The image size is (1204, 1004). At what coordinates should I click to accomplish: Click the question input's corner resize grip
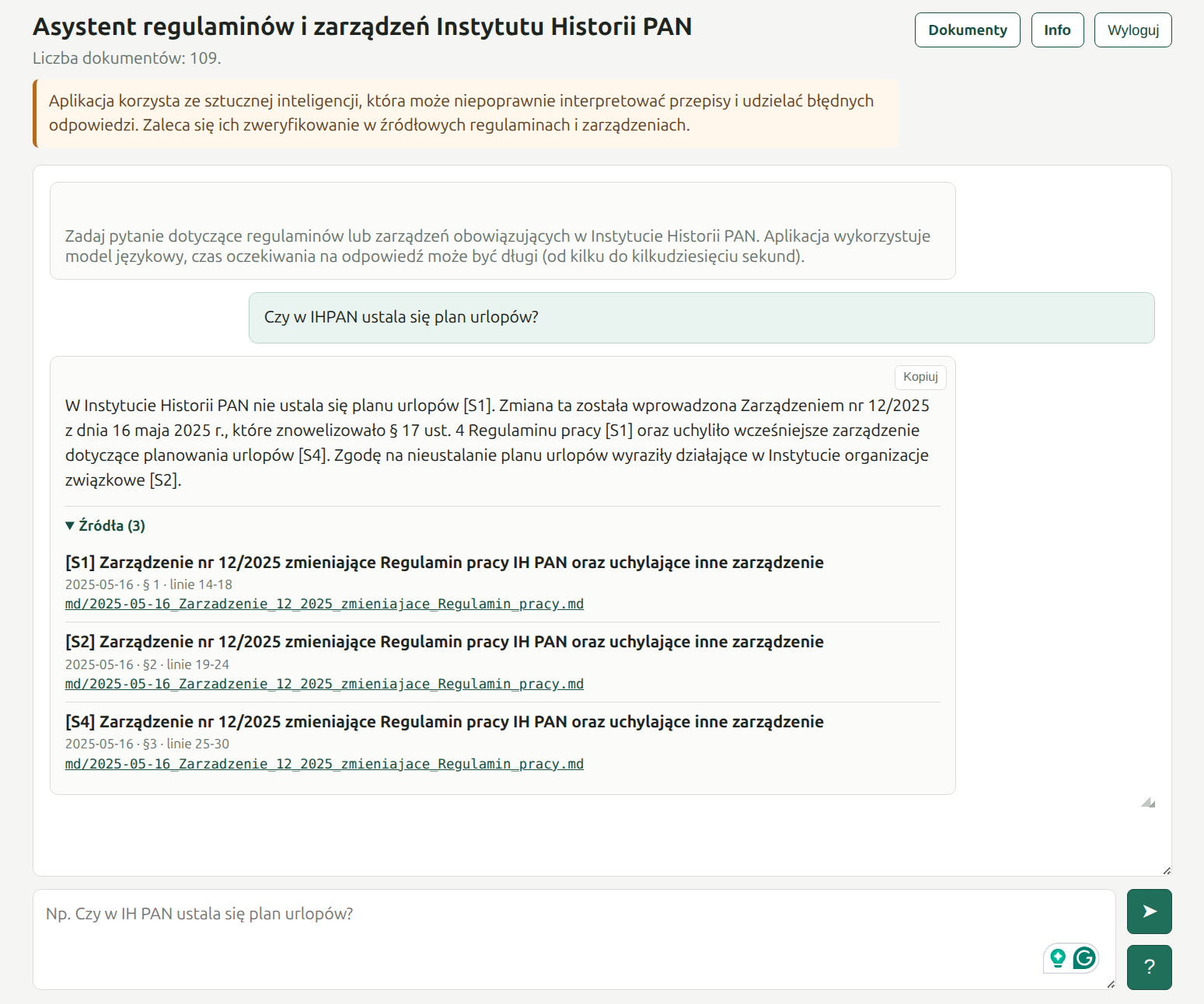pos(1111,985)
